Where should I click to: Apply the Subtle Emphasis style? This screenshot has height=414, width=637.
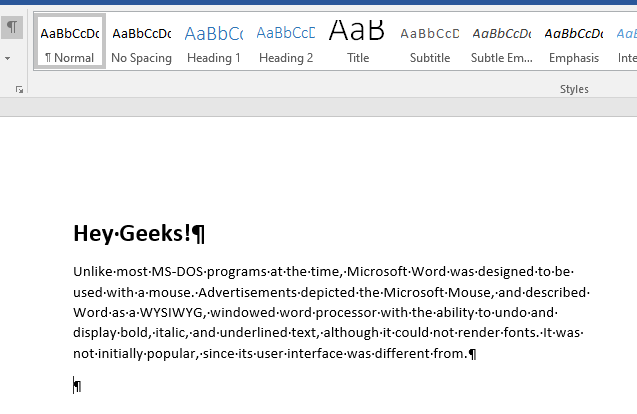[x=501, y=42]
